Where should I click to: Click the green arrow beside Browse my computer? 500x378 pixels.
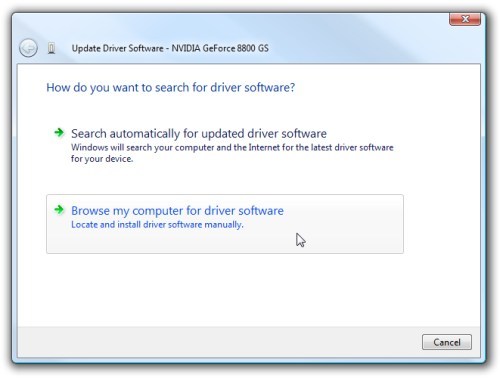59,210
